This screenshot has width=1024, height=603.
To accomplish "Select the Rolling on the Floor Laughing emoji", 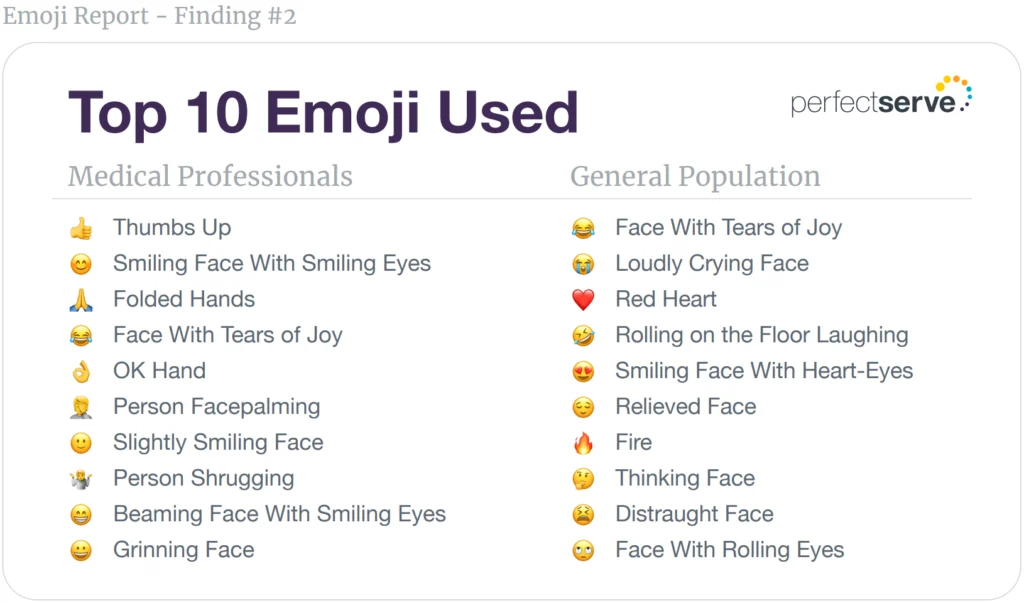I will (583, 336).
